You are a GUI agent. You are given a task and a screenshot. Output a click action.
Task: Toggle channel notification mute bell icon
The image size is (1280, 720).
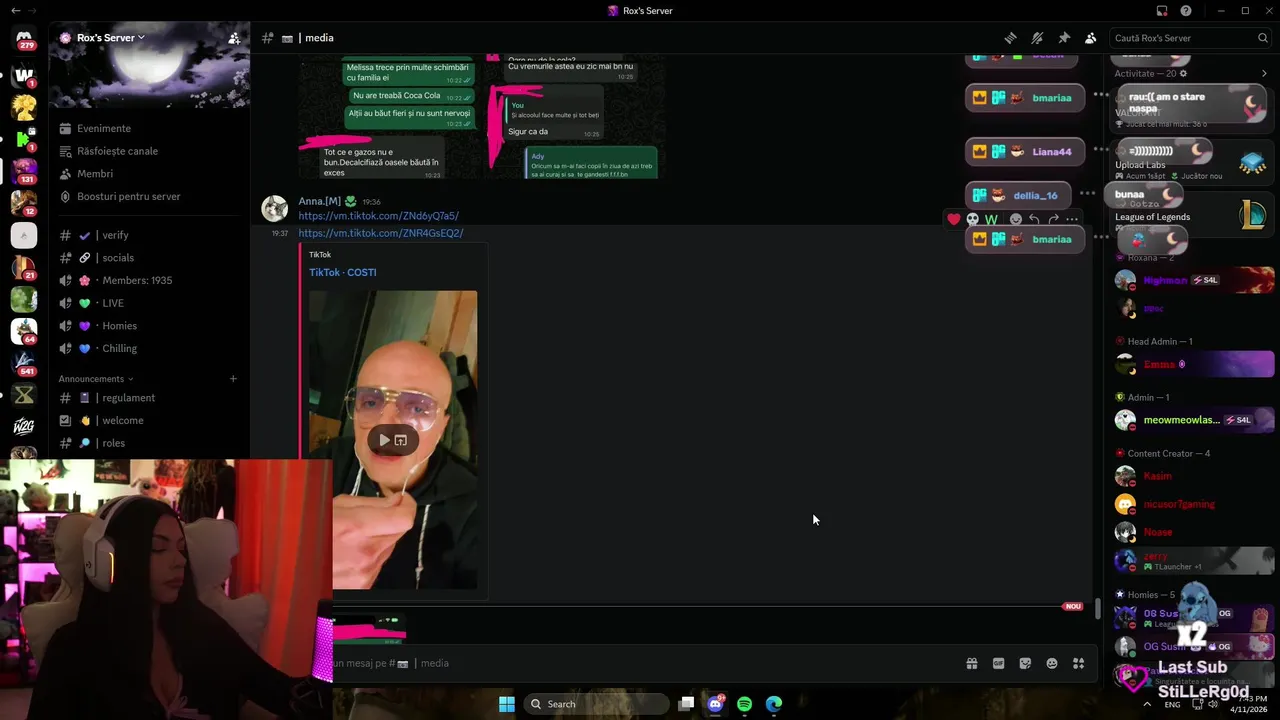click(1037, 38)
